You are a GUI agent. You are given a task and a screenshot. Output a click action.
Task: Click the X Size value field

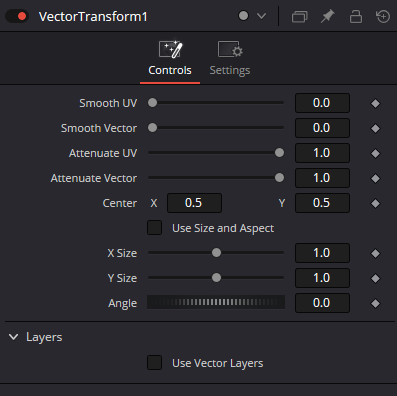pyautogui.click(x=322, y=253)
